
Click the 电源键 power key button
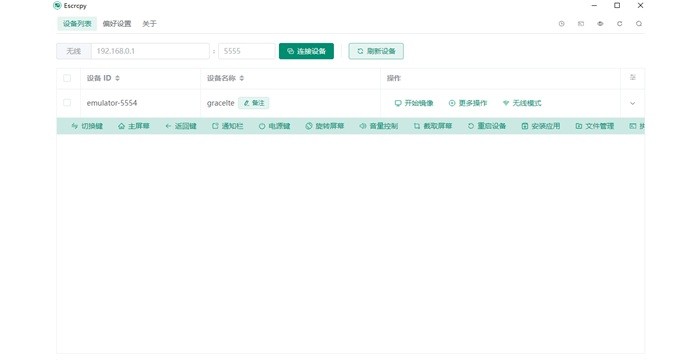[274, 126]
